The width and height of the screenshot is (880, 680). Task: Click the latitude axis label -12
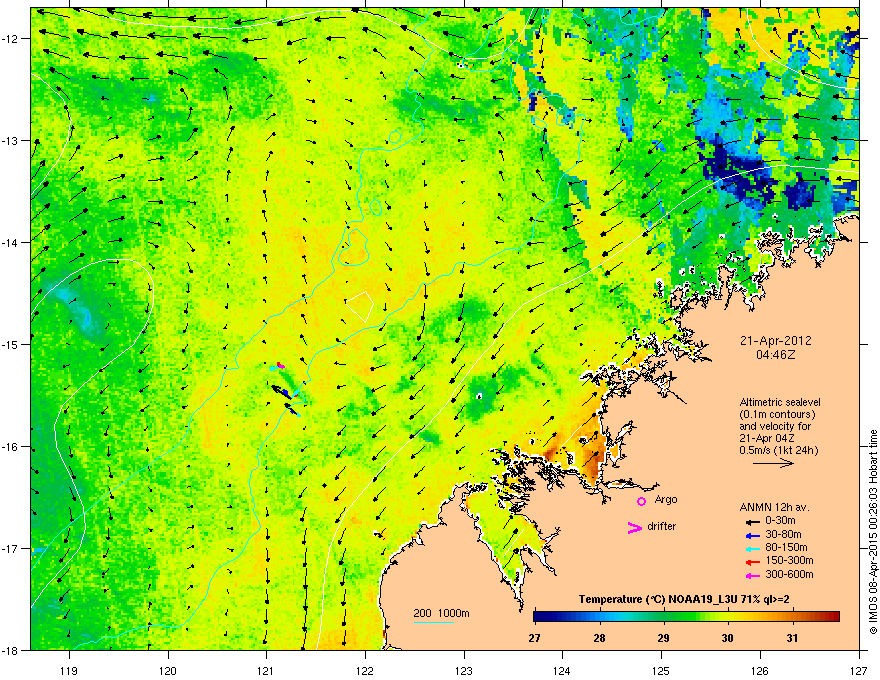click(x=9, y=39)
